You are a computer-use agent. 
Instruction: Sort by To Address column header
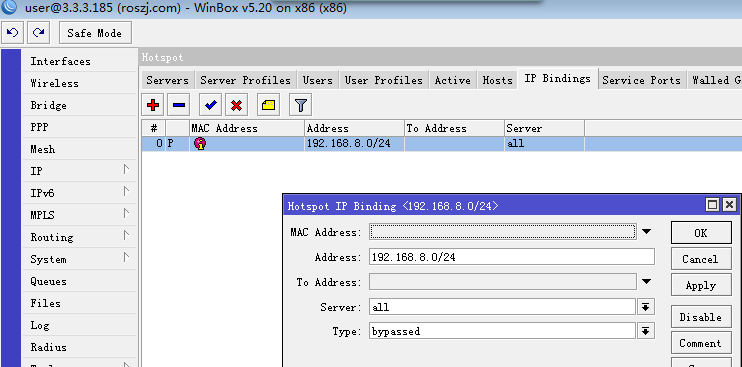pos(454,128)
